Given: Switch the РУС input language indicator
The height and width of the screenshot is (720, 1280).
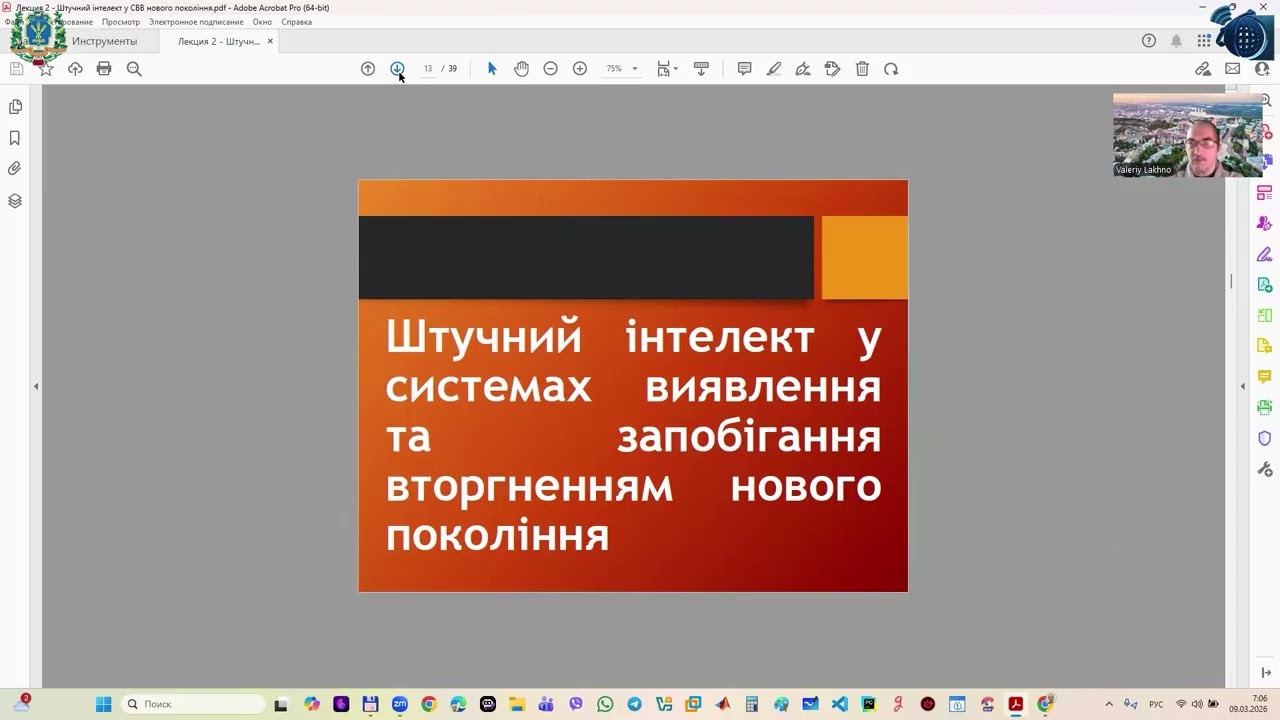Looking at the screenshot, I should tap(1156, 704).
